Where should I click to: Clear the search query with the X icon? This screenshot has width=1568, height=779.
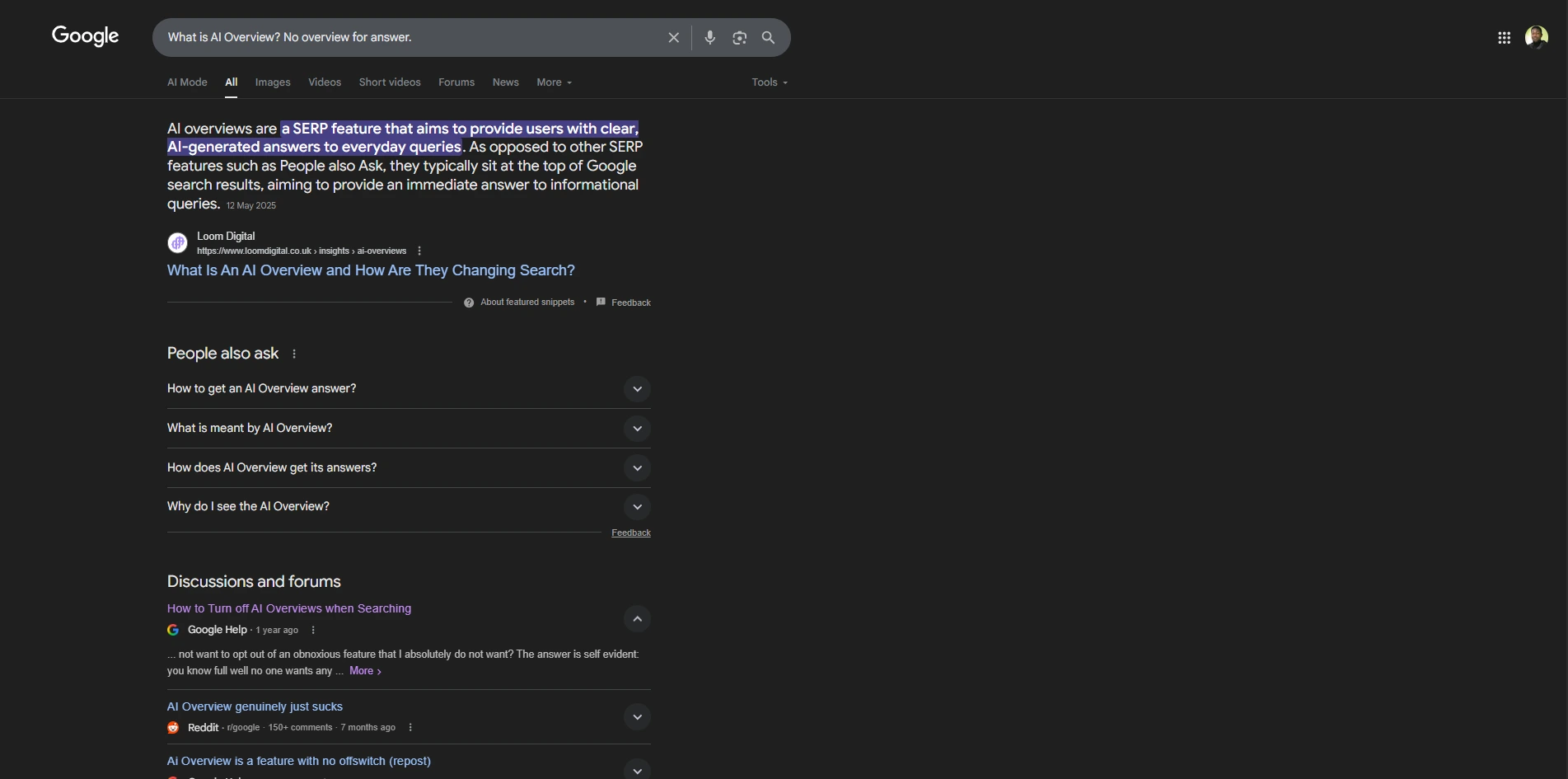point(673,37)
